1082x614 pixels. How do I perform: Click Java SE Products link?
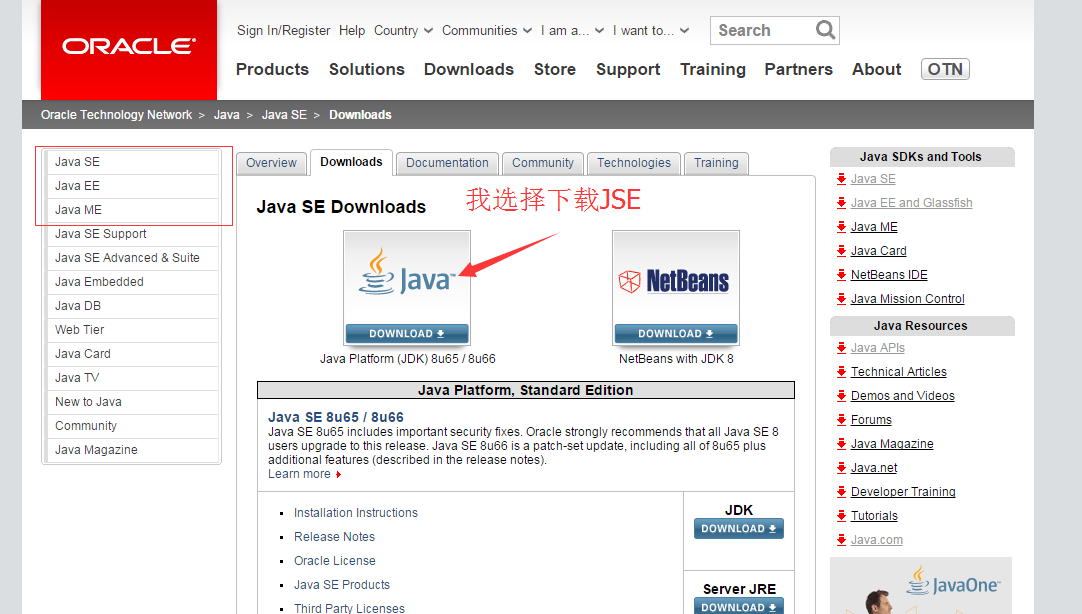342,585
